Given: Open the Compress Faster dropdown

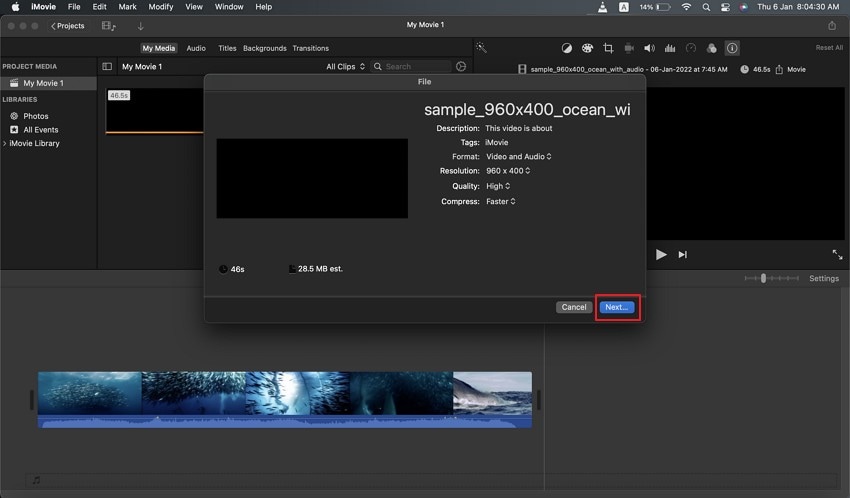Looking at the screenshot, I should coord(500,201).
